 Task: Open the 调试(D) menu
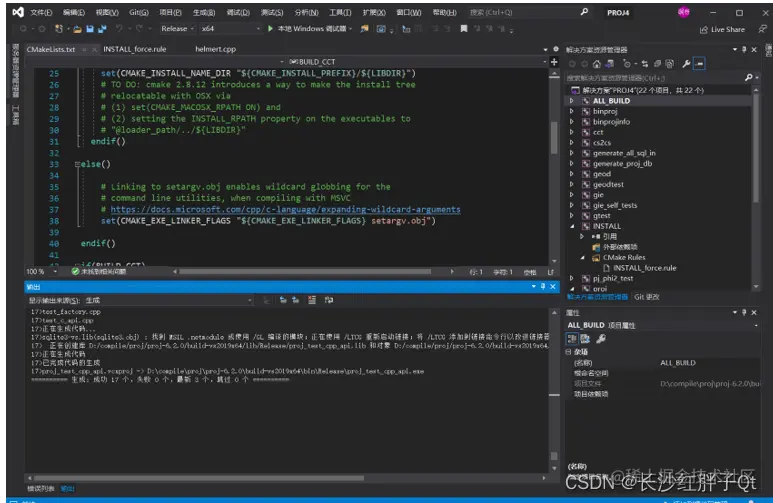pos(238,12)
